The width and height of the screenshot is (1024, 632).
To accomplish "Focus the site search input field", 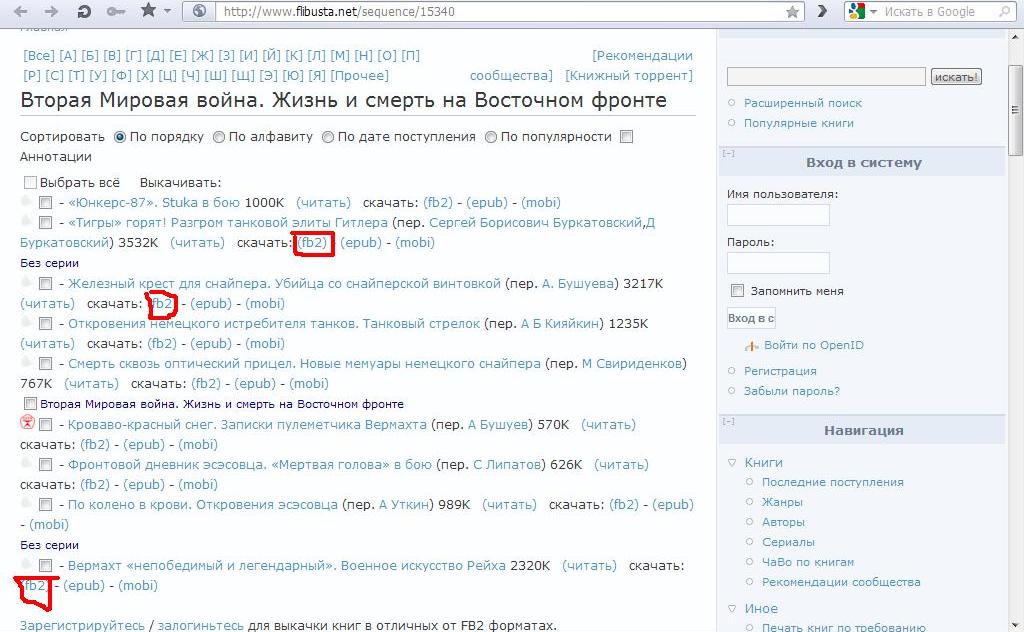I will coord(826,76).
